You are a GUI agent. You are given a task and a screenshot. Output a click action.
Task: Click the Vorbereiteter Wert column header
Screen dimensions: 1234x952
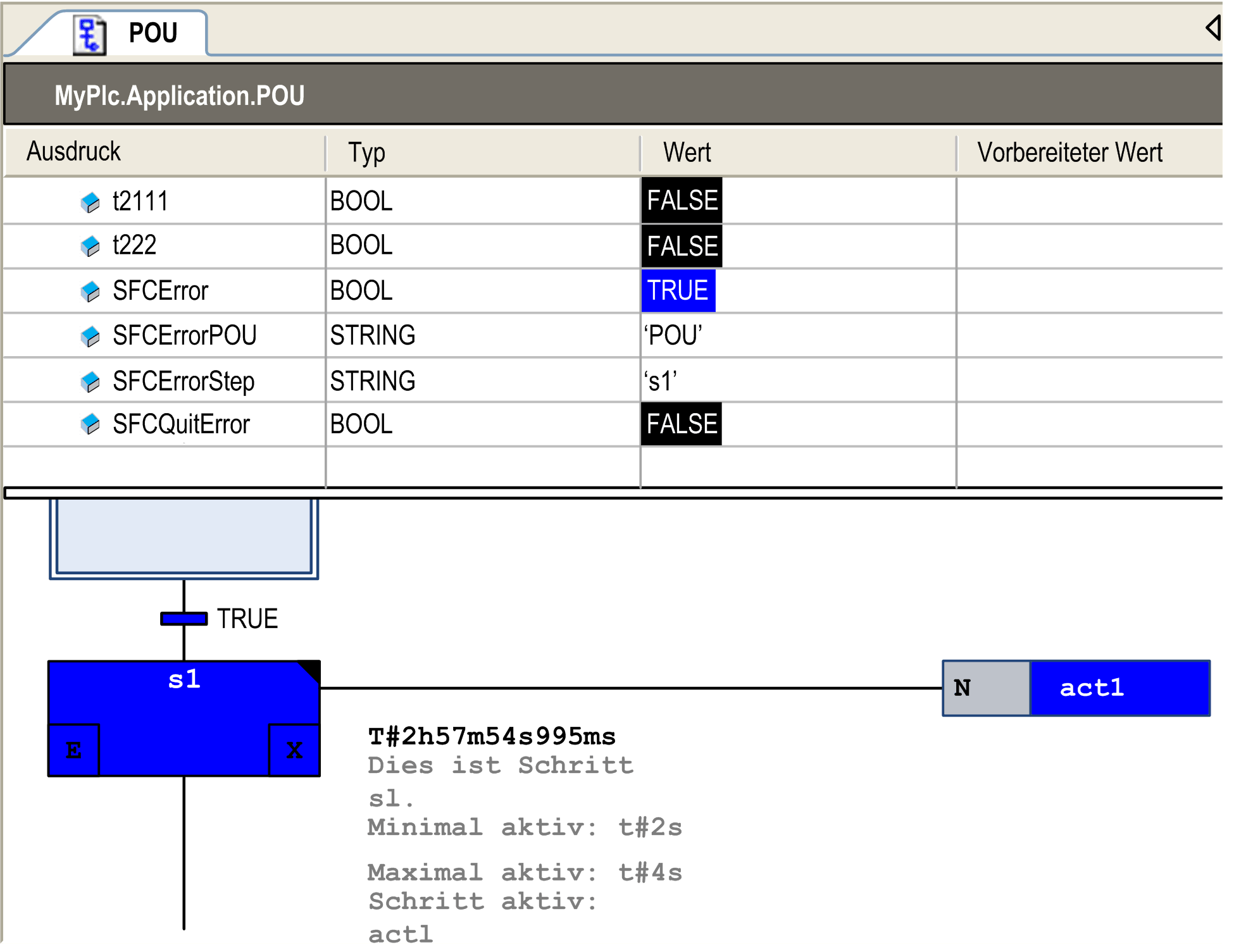click(1069, 152)
